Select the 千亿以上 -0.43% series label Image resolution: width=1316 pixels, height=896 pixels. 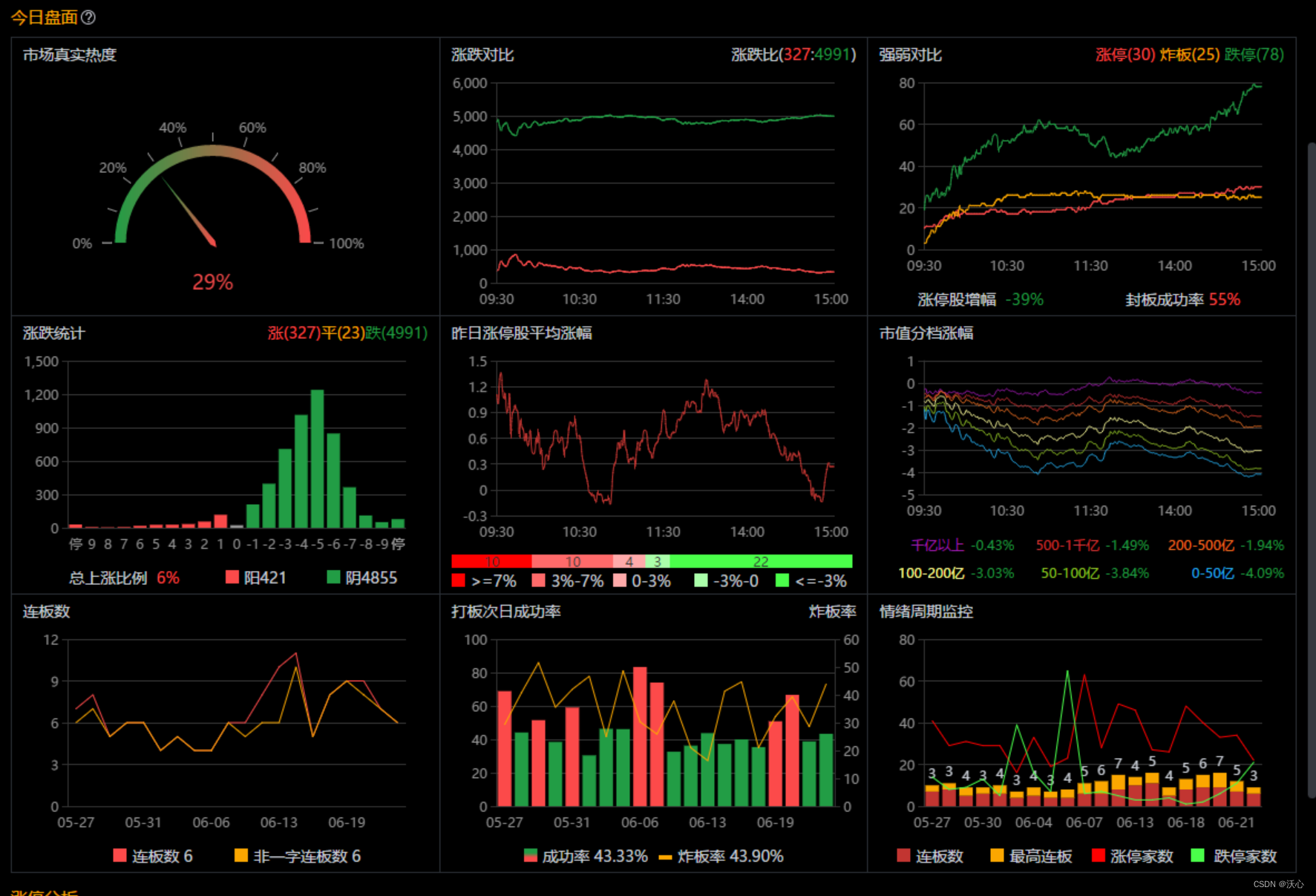click(962, 545)
